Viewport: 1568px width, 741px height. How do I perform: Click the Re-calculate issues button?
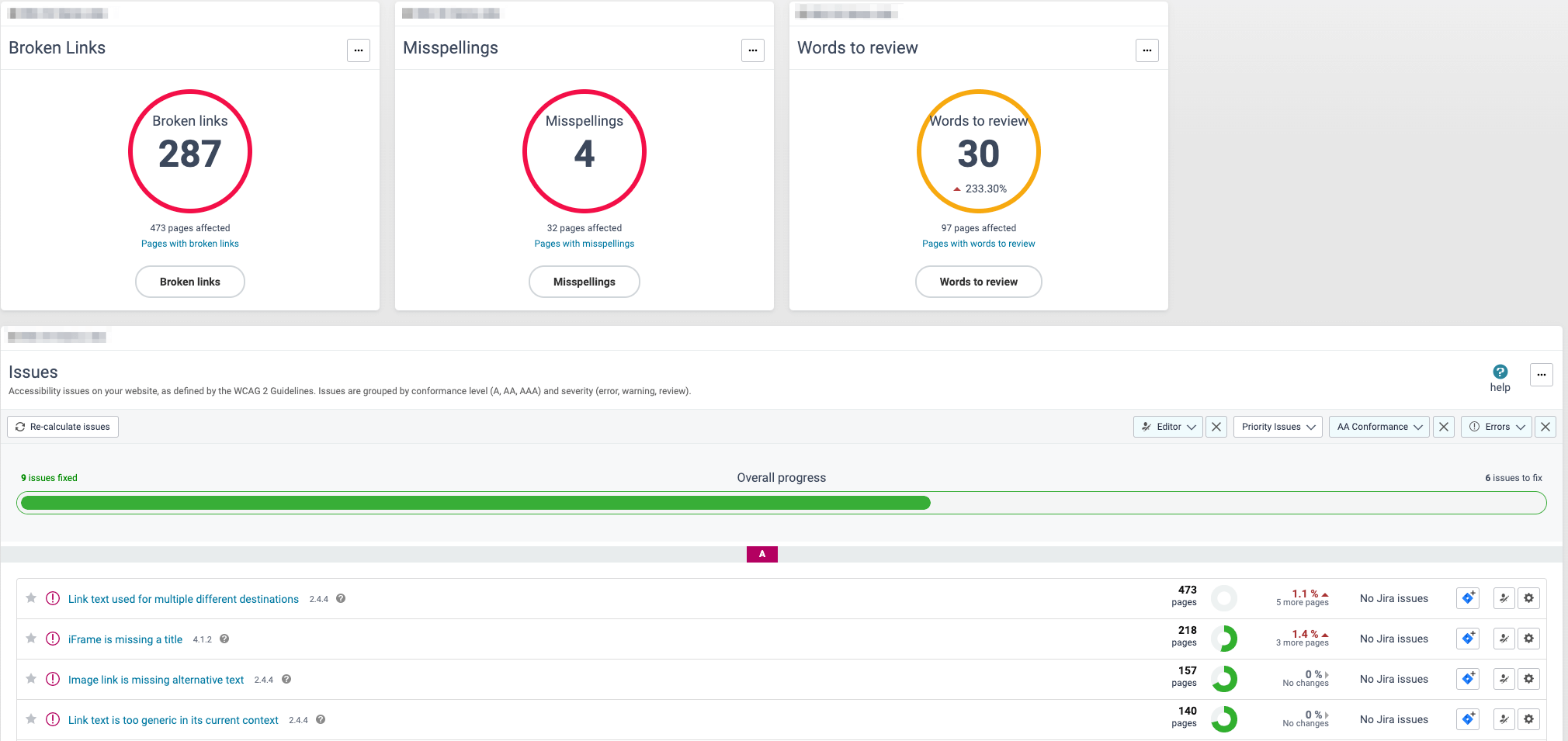click(63, 427)
